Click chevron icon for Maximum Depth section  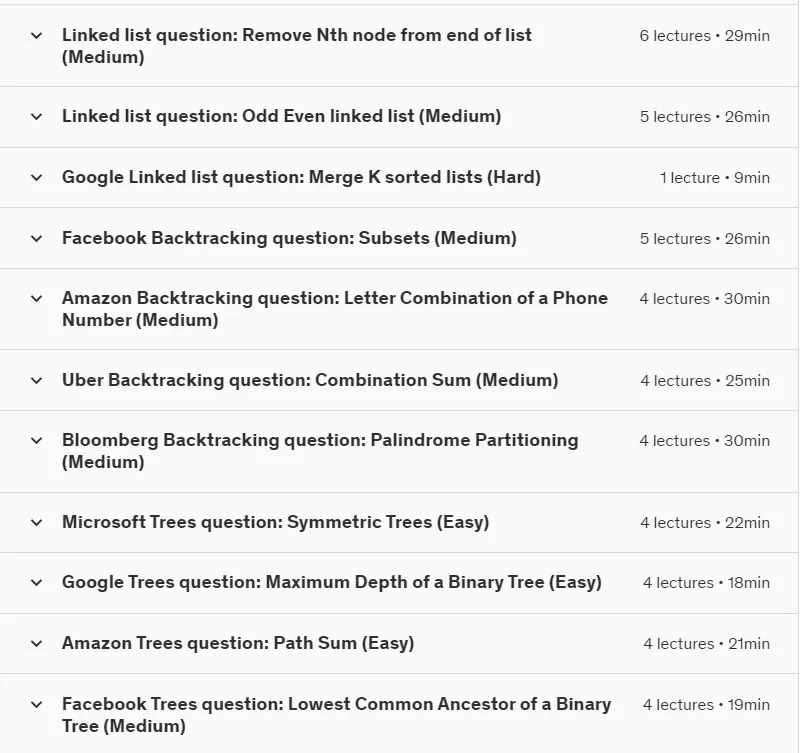point(36,582)
